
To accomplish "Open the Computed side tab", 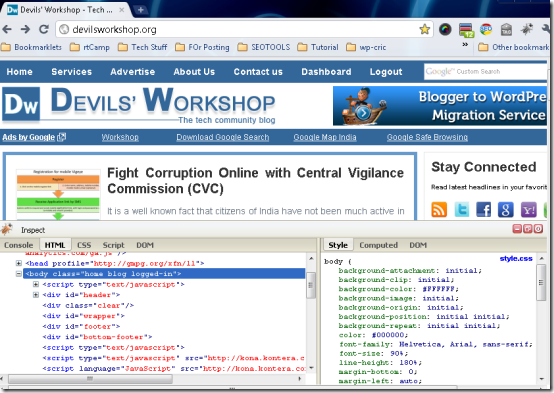I will tap(378, 245).
